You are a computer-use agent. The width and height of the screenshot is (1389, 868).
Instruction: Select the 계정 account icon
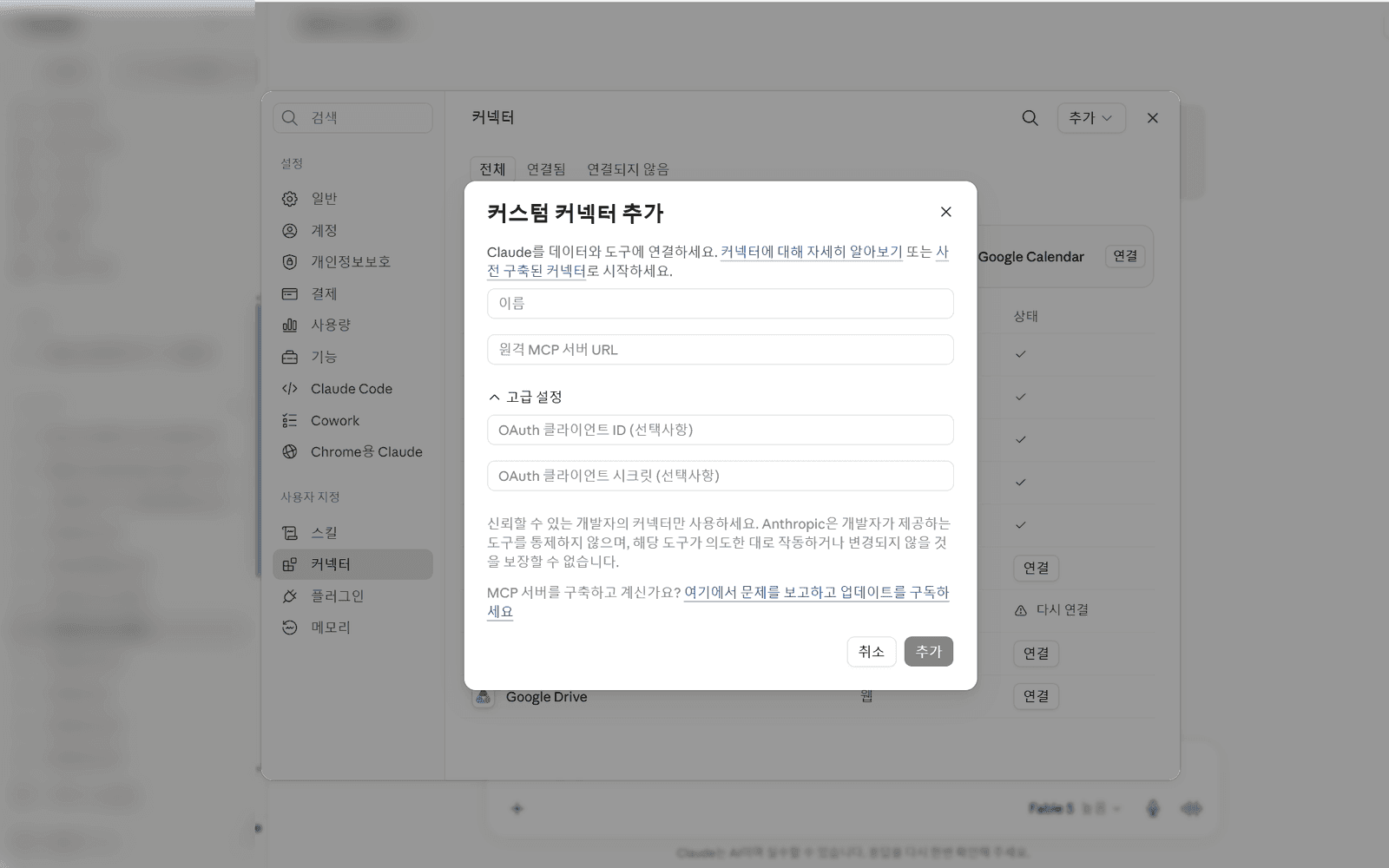290,231
